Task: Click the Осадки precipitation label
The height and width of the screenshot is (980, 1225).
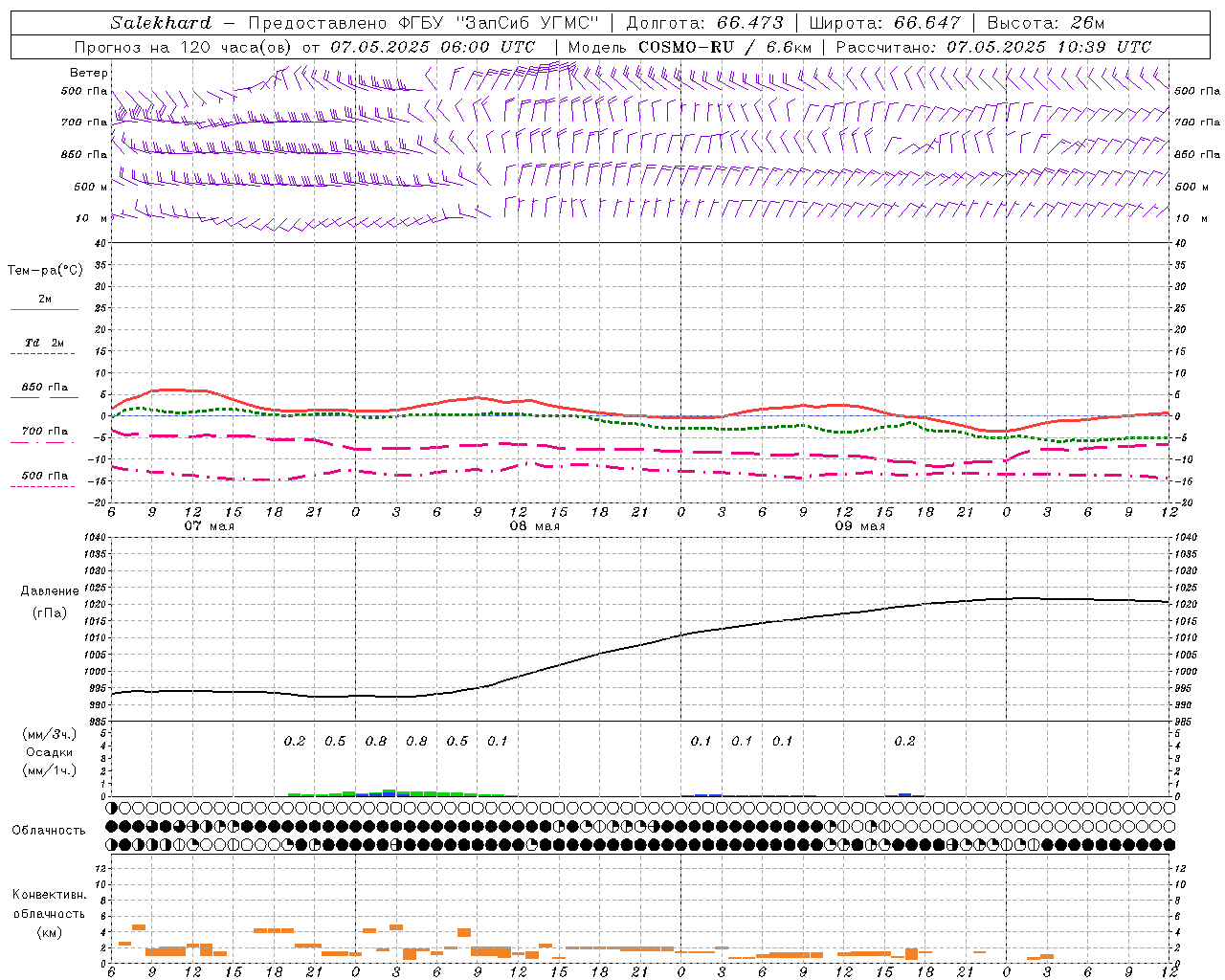Action: click(x=50, y=752)
